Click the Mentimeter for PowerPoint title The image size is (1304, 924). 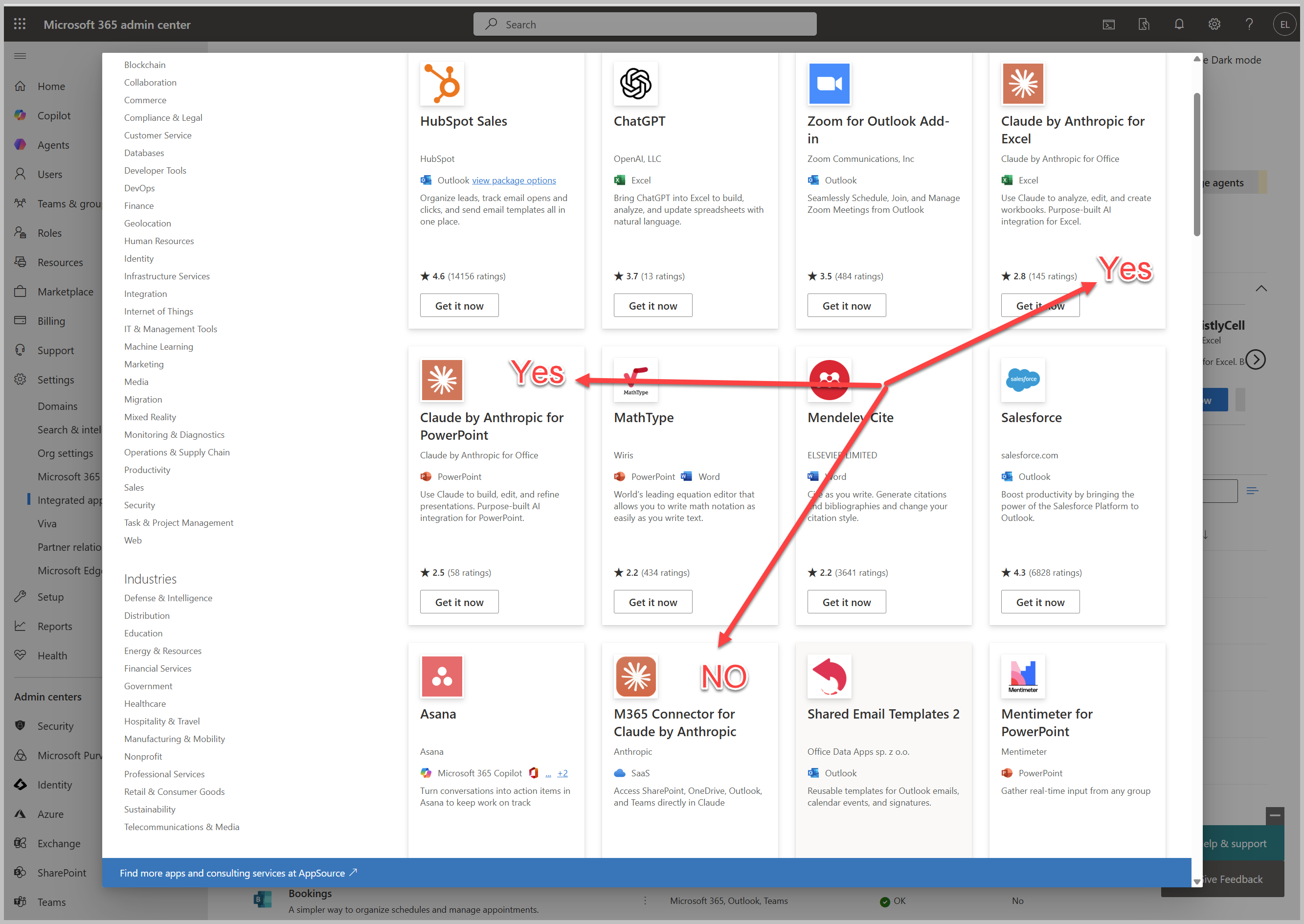click(1047, 722)
